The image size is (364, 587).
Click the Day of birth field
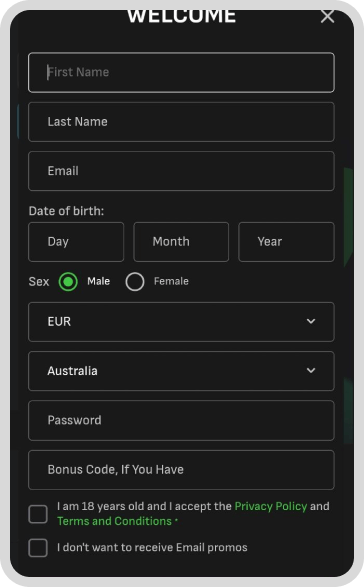(76, 242)
